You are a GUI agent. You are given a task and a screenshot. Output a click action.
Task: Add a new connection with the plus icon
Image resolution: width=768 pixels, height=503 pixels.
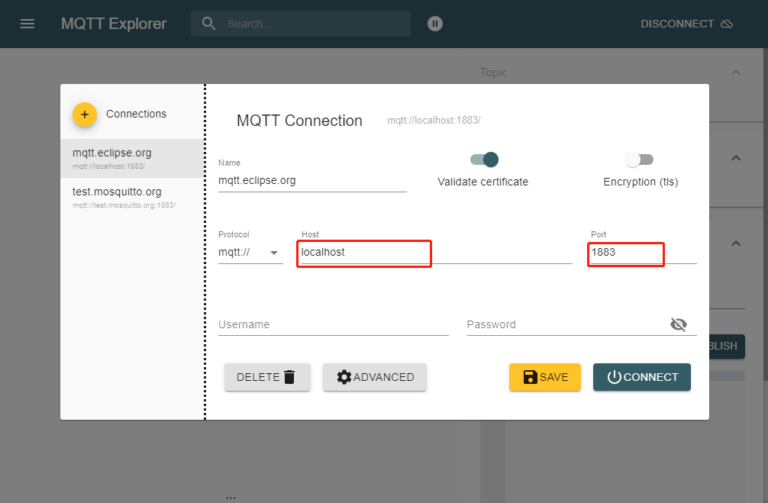(85, 114)
